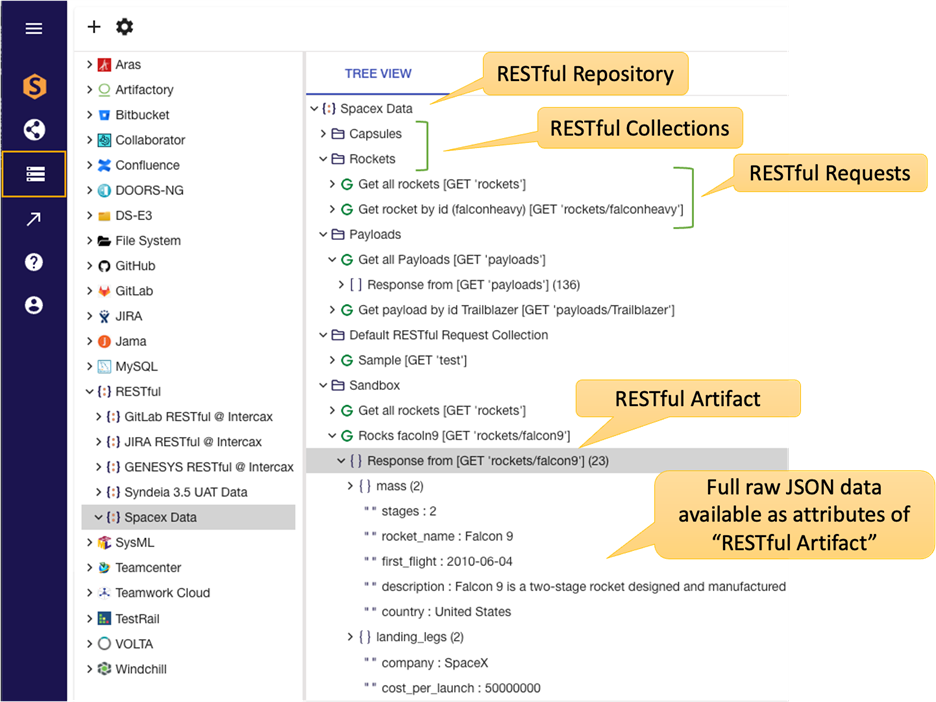Expand the Artifactory repository node
The width and height of the screenshot is (936, 702).
pos(90,90)
